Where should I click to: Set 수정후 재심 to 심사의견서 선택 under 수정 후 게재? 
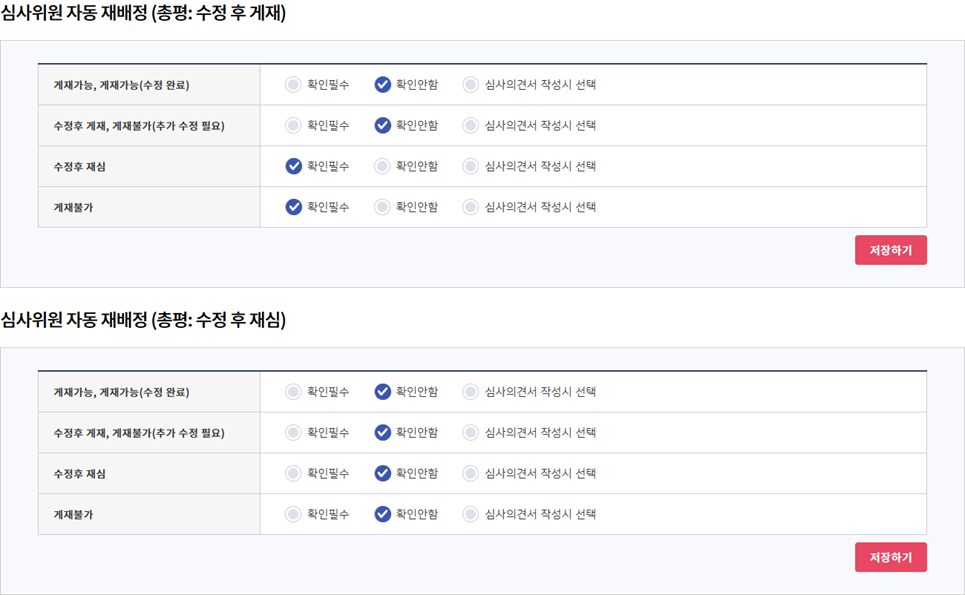point(470,167)
